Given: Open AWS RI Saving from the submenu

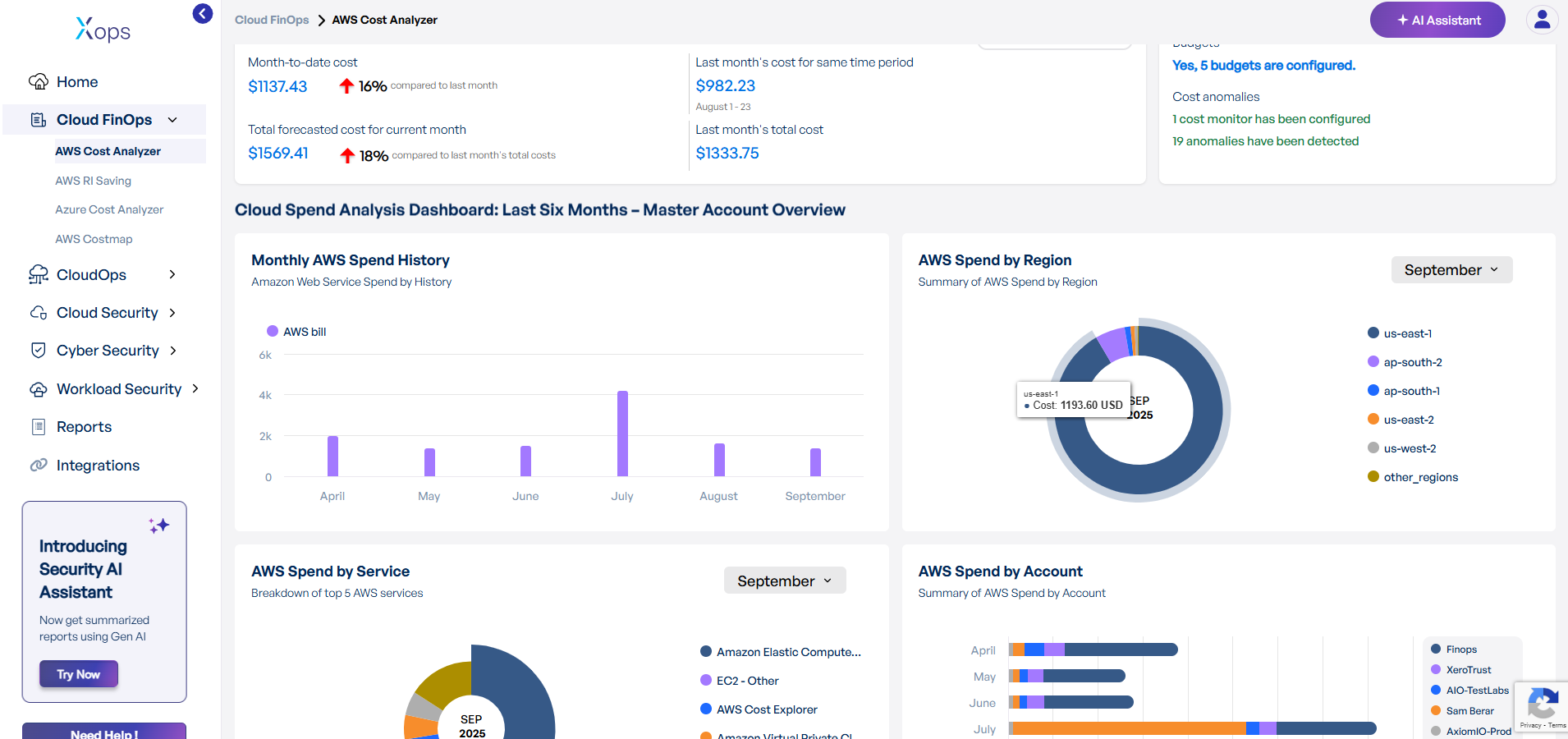Looking at the screenshot, I should [x=93, y=181].
